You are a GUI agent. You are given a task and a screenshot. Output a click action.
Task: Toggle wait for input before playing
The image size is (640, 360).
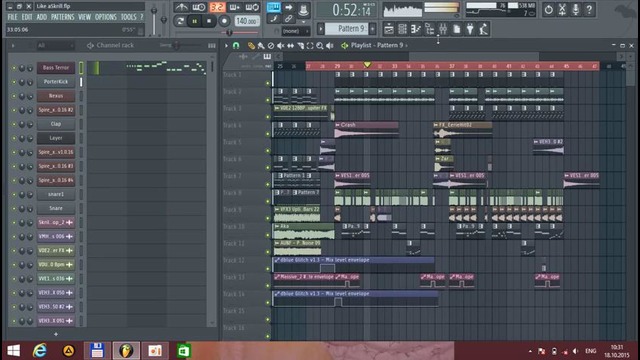click(199, 7)
